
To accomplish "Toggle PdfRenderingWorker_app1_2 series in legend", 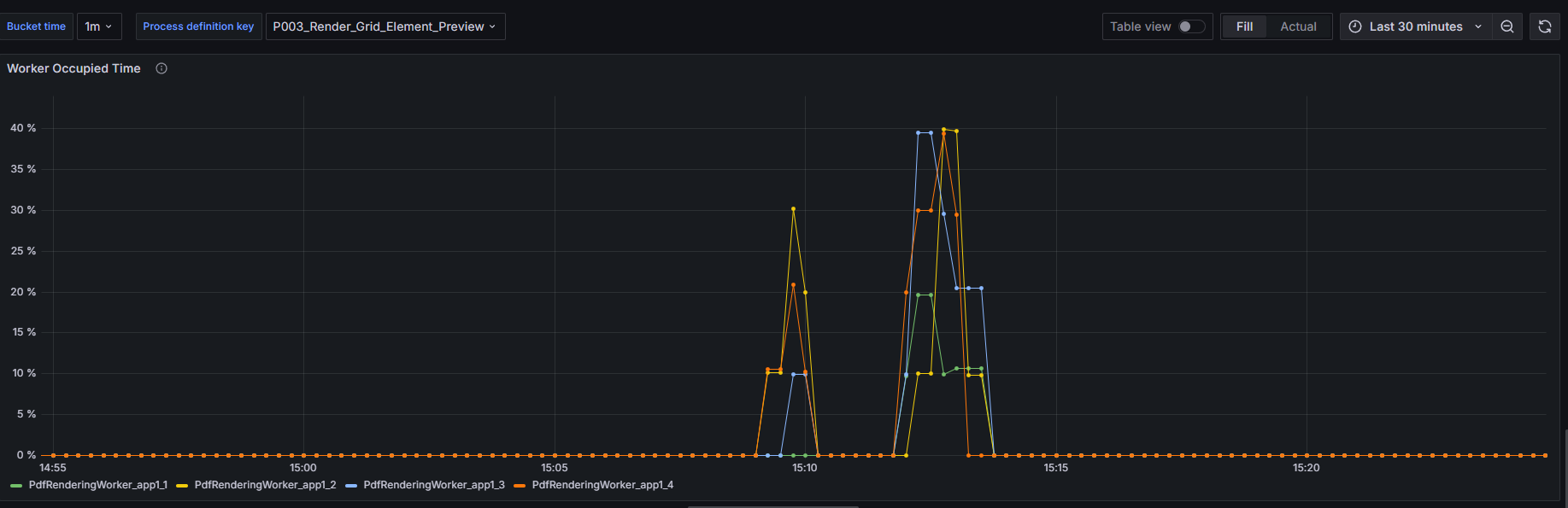I will [265, 485].
